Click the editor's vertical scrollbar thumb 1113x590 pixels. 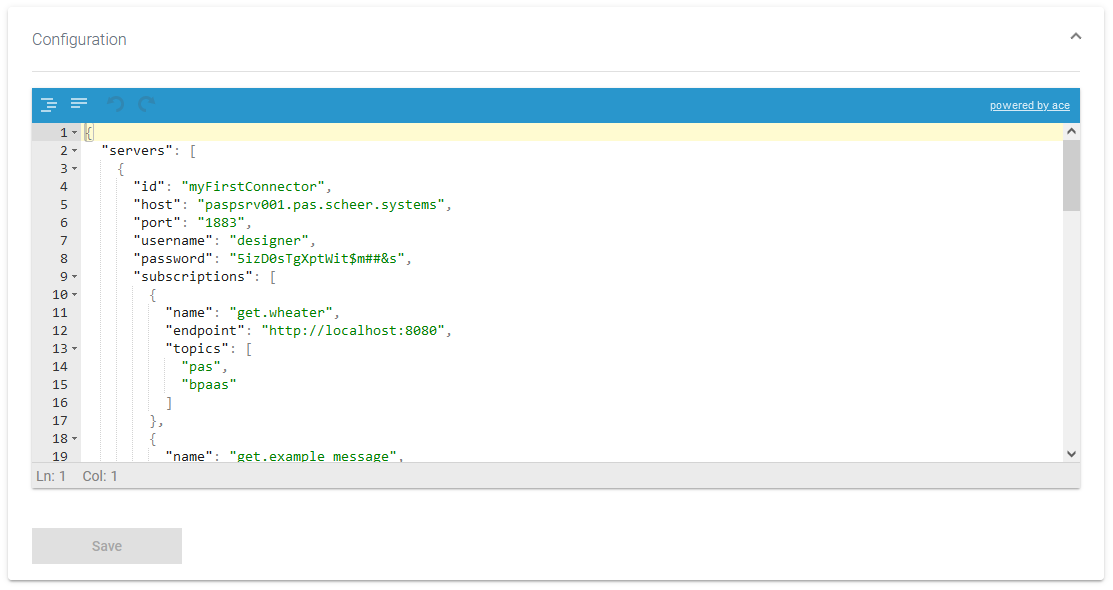(1071, 175)
